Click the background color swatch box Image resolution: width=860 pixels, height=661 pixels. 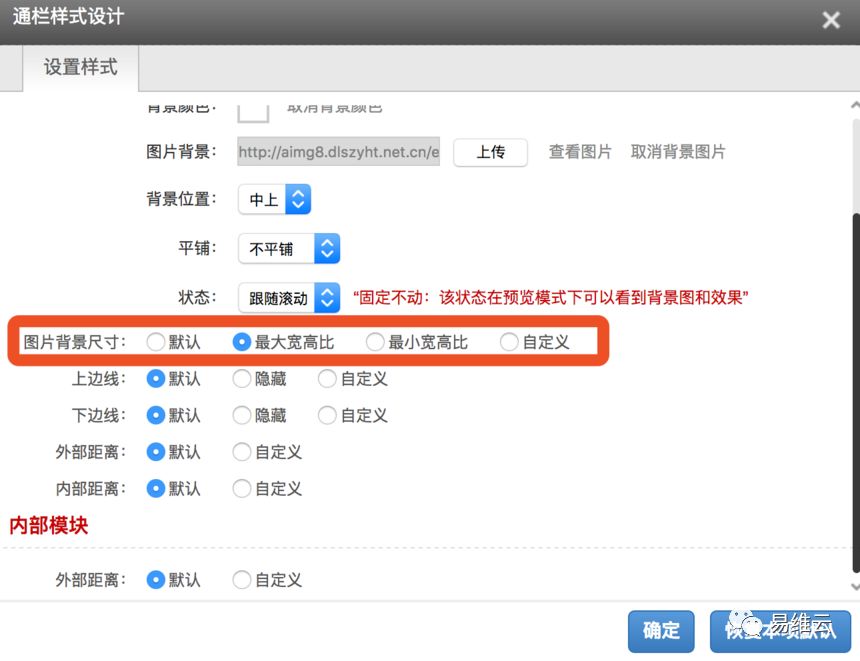(253, 112)
